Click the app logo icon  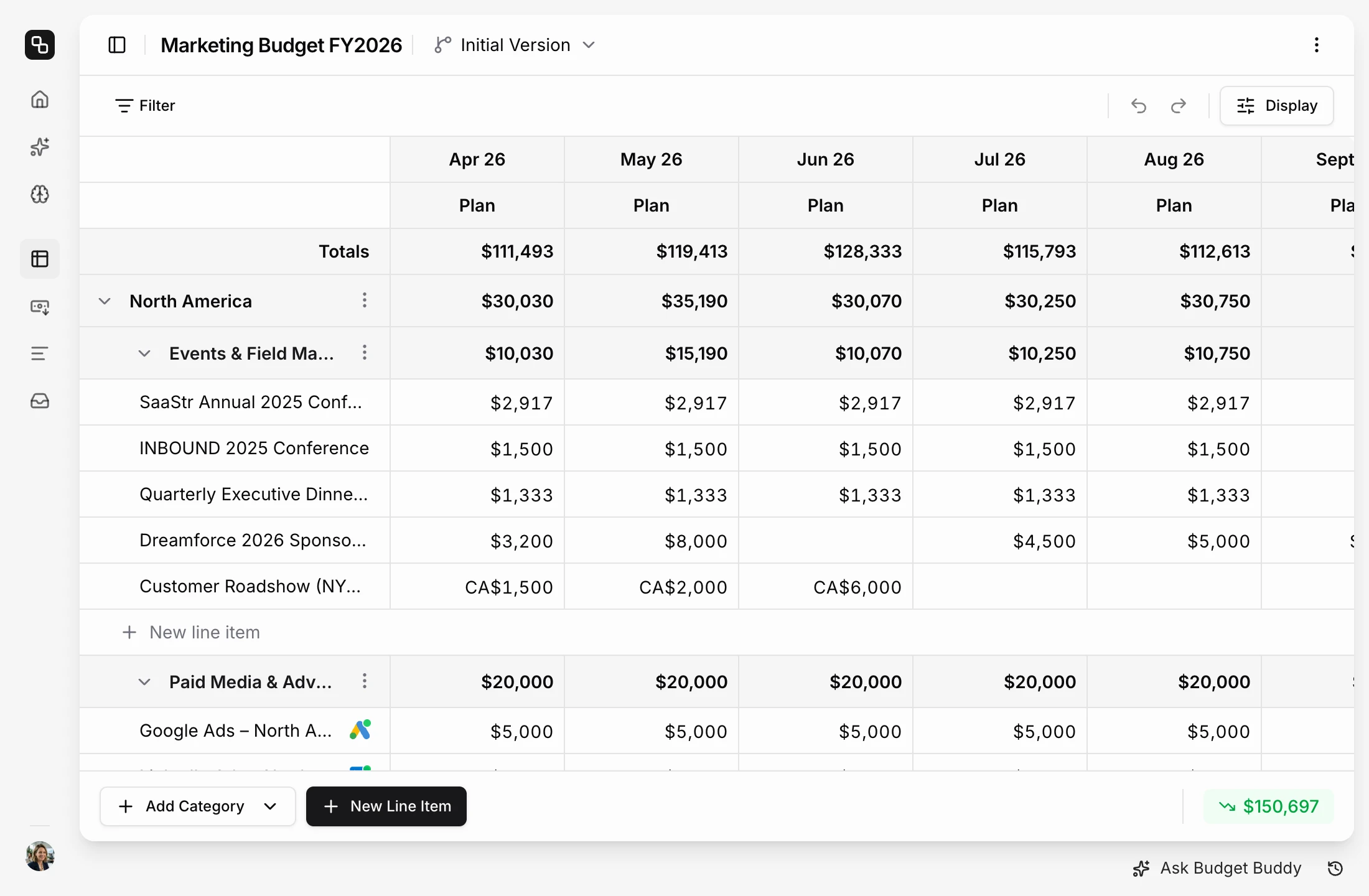pos(40,45)
